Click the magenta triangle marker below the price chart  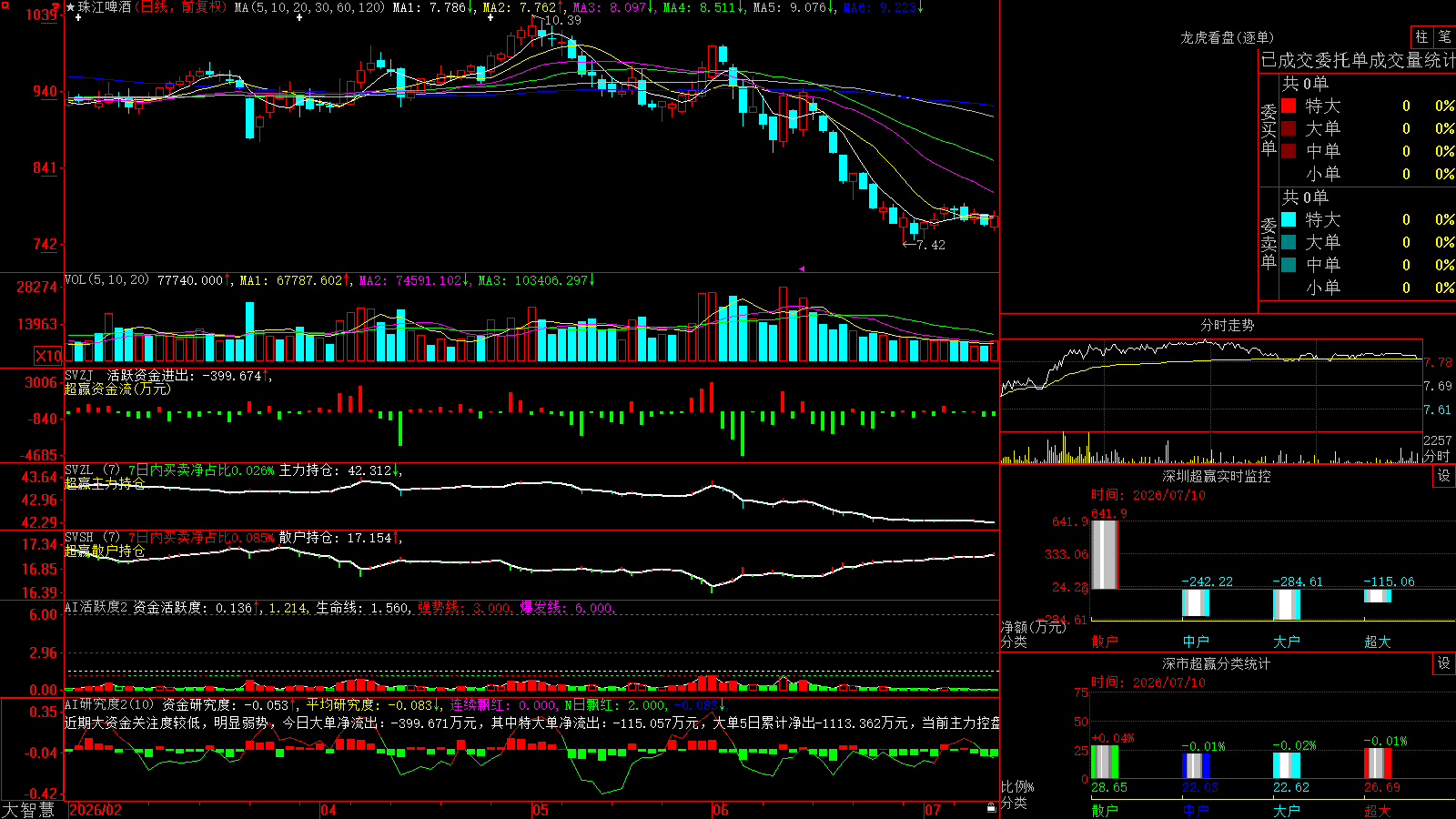[802, 268]
